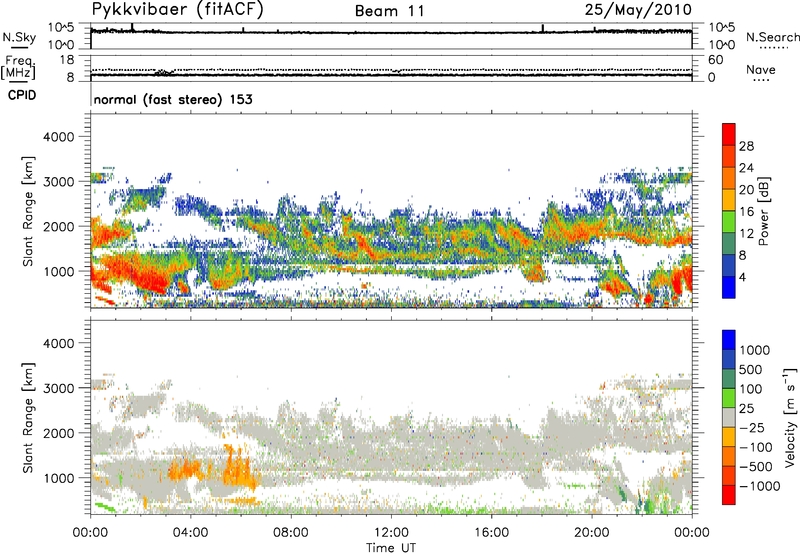Click the noise sky trace in top panel
The width and height of the screenshot is (800, 554).
tap(391, 32)
